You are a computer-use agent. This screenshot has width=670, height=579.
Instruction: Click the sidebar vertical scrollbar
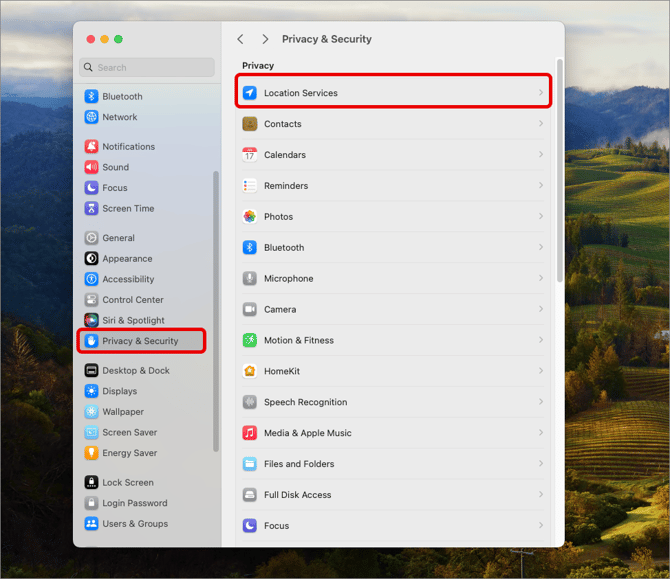pos(216,311)
